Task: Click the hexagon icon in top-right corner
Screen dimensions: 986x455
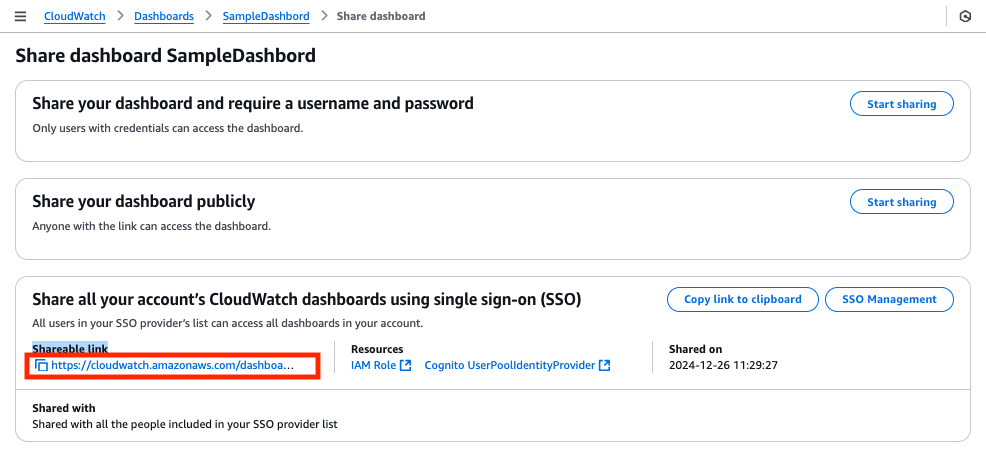Action: (x=965, y=16)
